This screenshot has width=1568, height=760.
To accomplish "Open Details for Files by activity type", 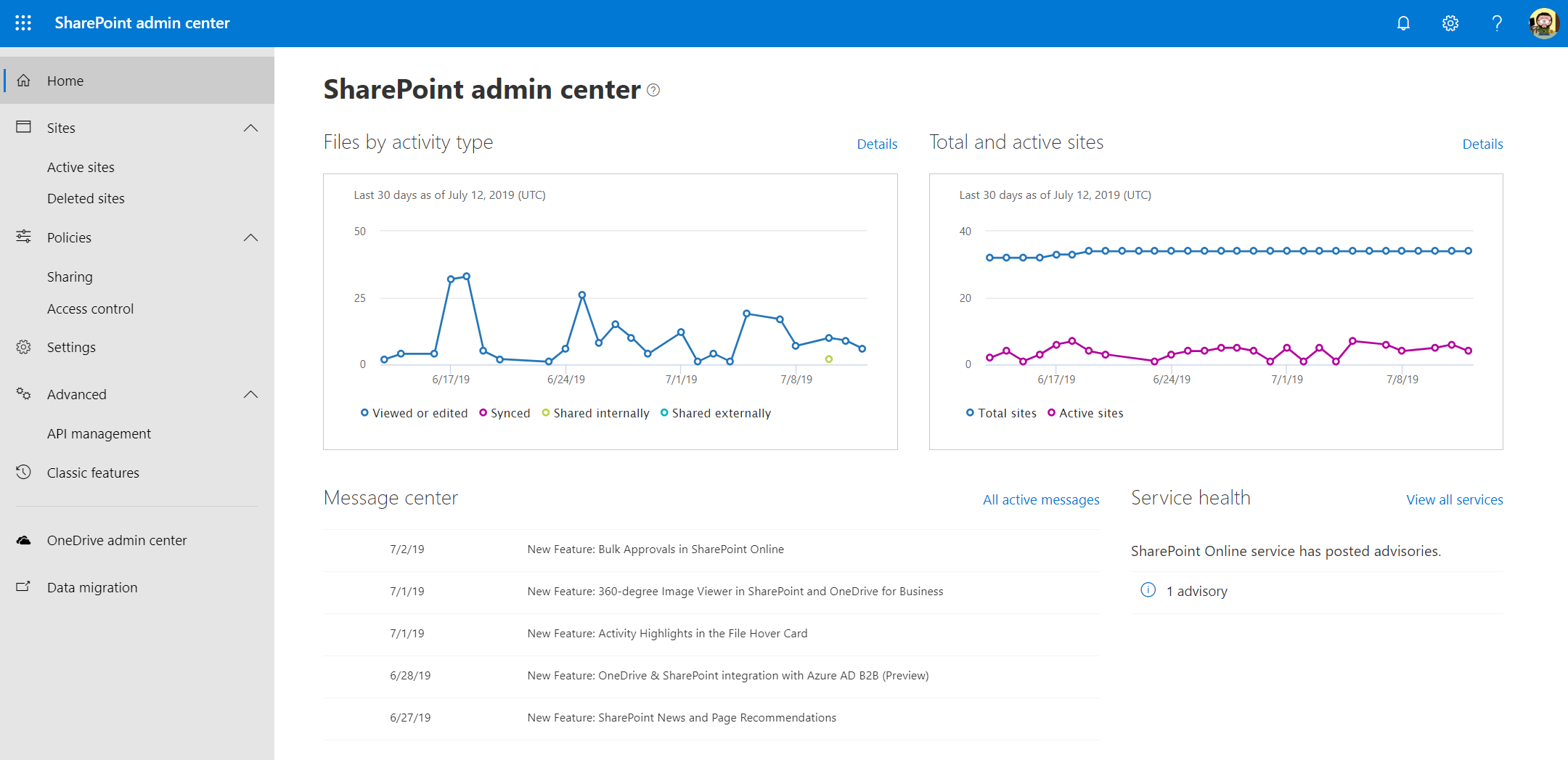I will coord(877,144).
